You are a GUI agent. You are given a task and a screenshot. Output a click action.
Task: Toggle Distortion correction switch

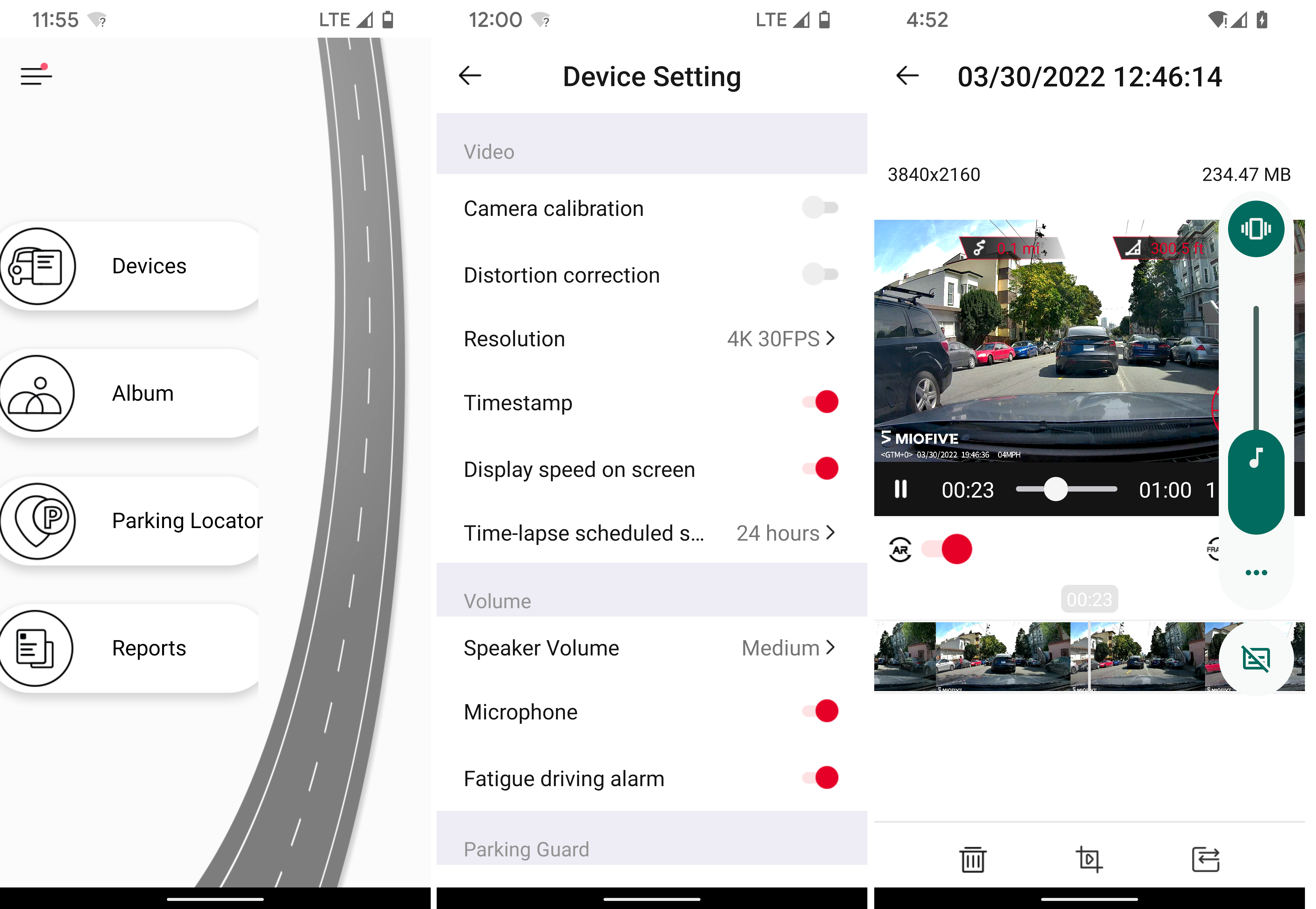820,274
